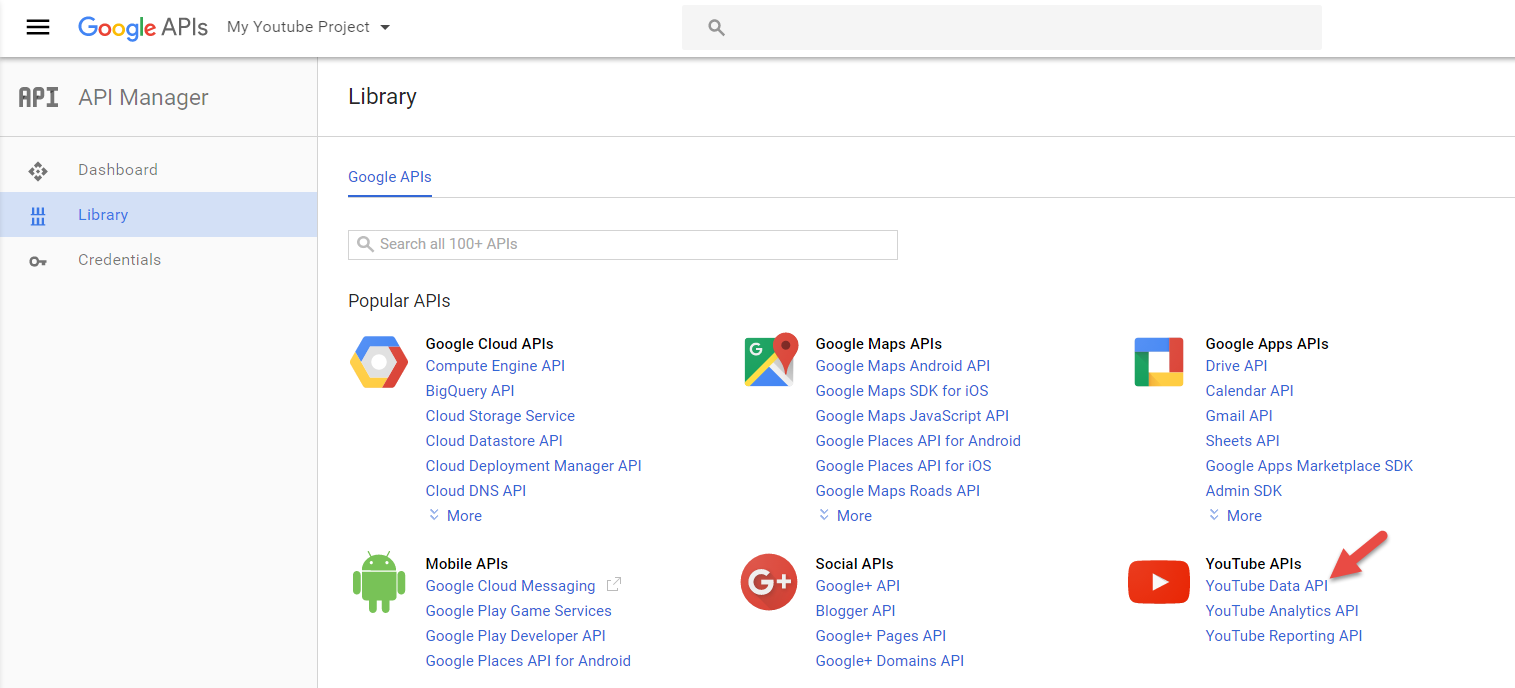This screenshot has height=688, width=1515.
Task: Click the Dashboard sidebar icon
Action: (38, 171)
